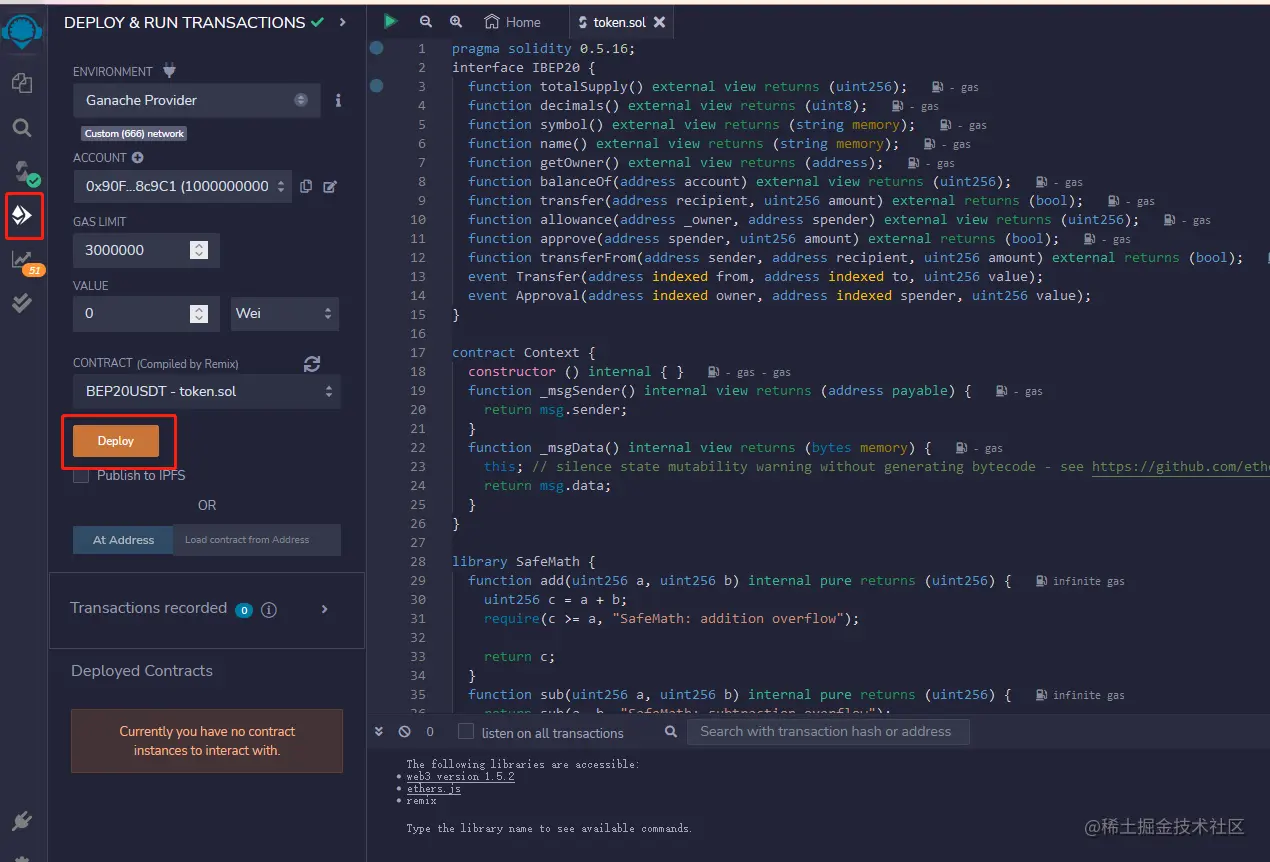
Task: Open the File Explorer sidebar icon
Action: [x=22, y=83]
